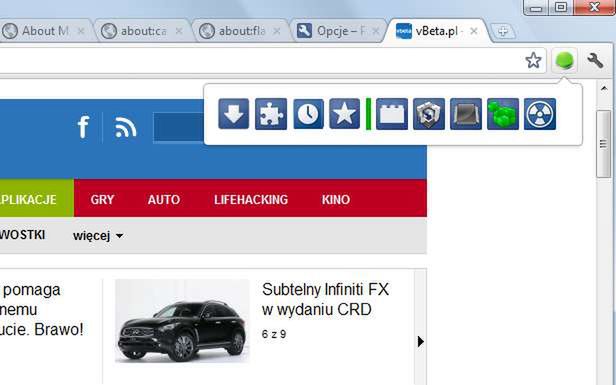Open the LIFEHACKING menu section
Image resolution: width=616 pixels, height=385 pixels.
click(x=251, y=199)
